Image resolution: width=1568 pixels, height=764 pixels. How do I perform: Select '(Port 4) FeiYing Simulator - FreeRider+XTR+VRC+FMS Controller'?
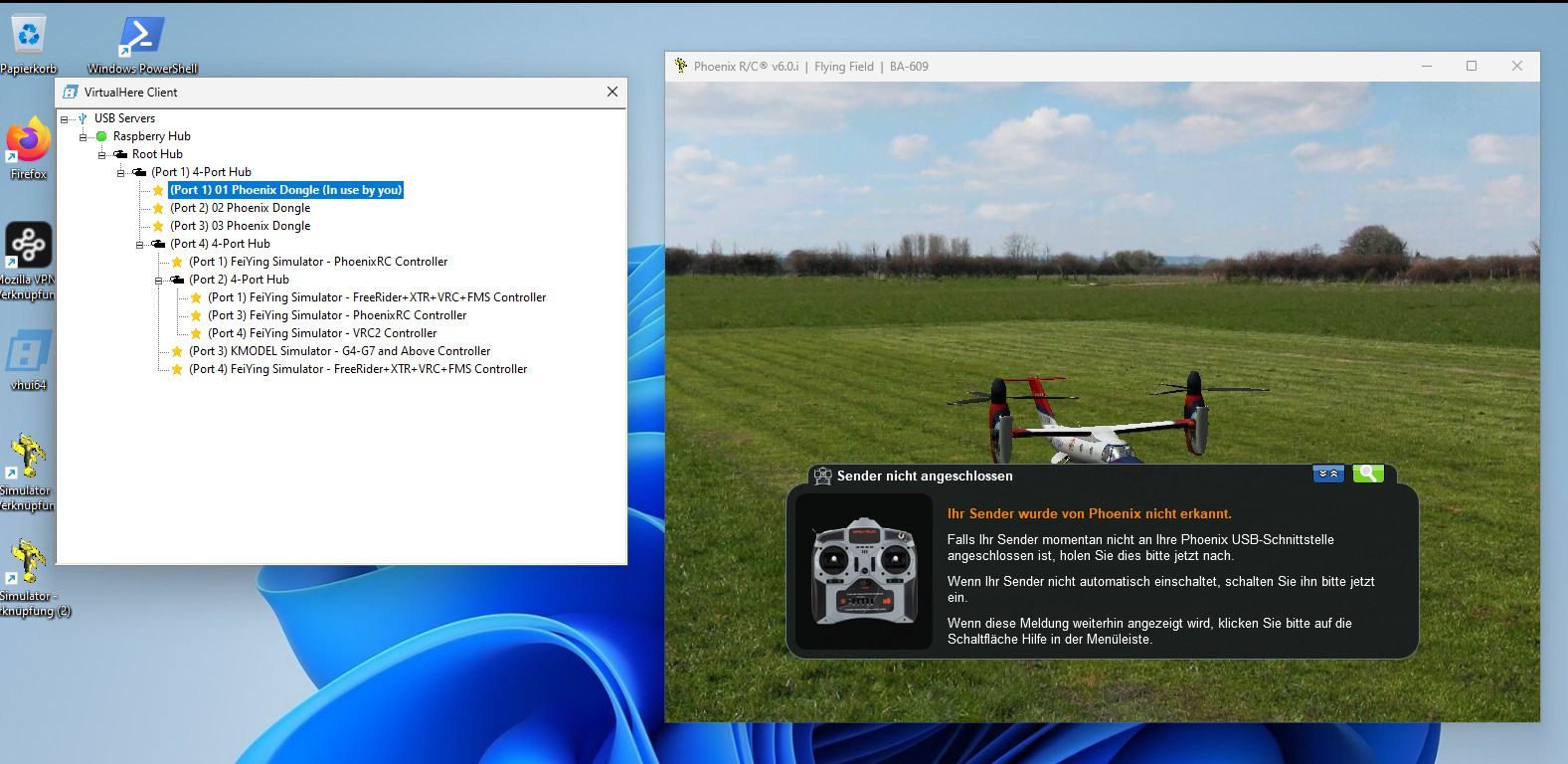358,369
